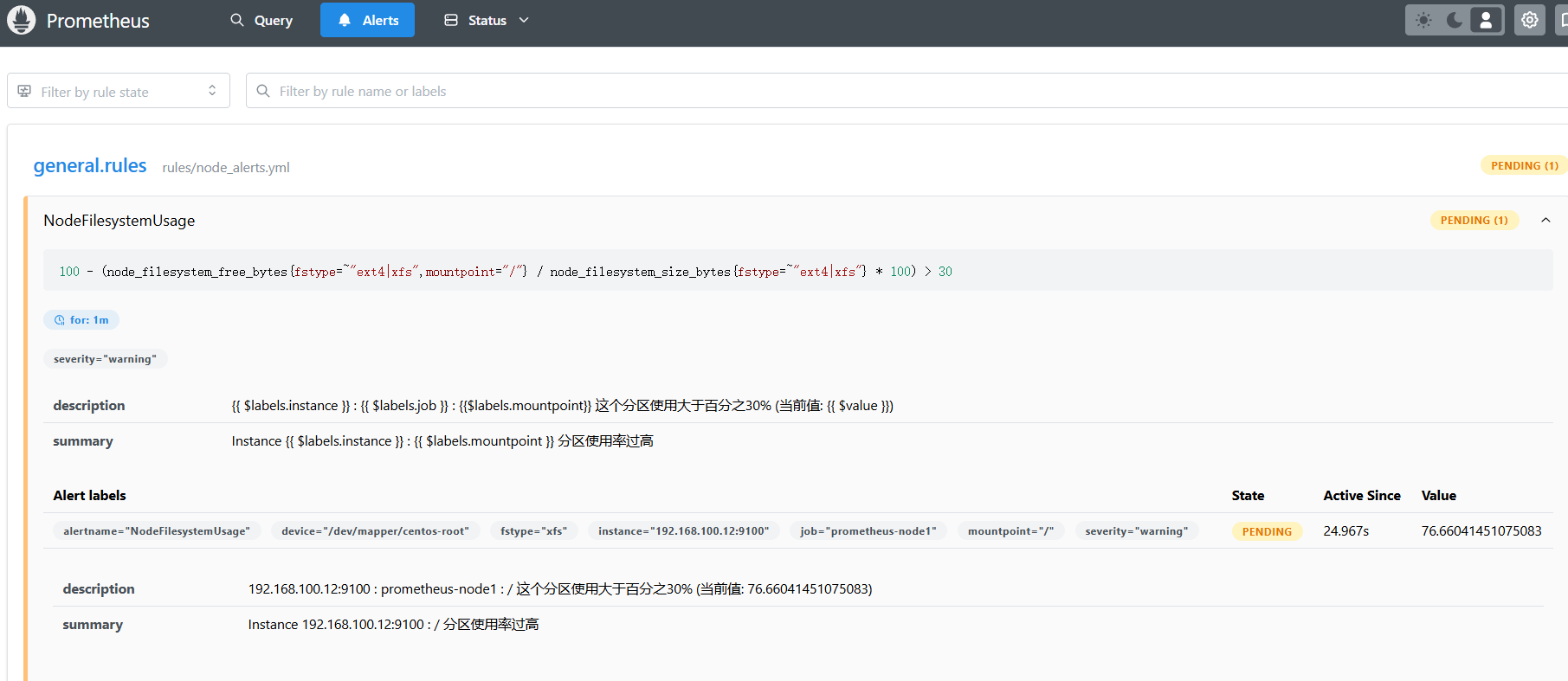Click the alertname="NodeFilesystemUsage" label
The width and height of the screenshot is (1568, 681).
point(157,531)
